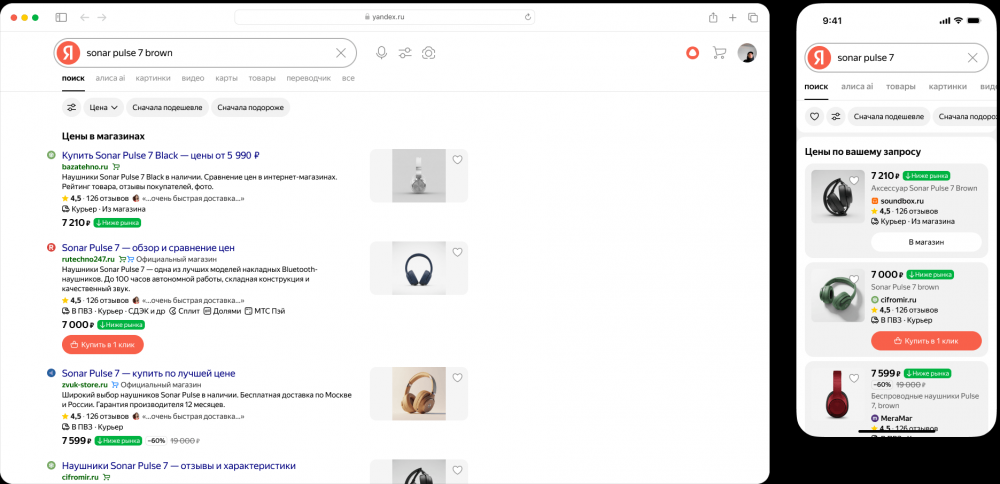The height and width of the screenshot is (484, 1000).
Task: Open link Sonar Pulse 7 — обзор и сравнение цен
Action: coord(149,247)
